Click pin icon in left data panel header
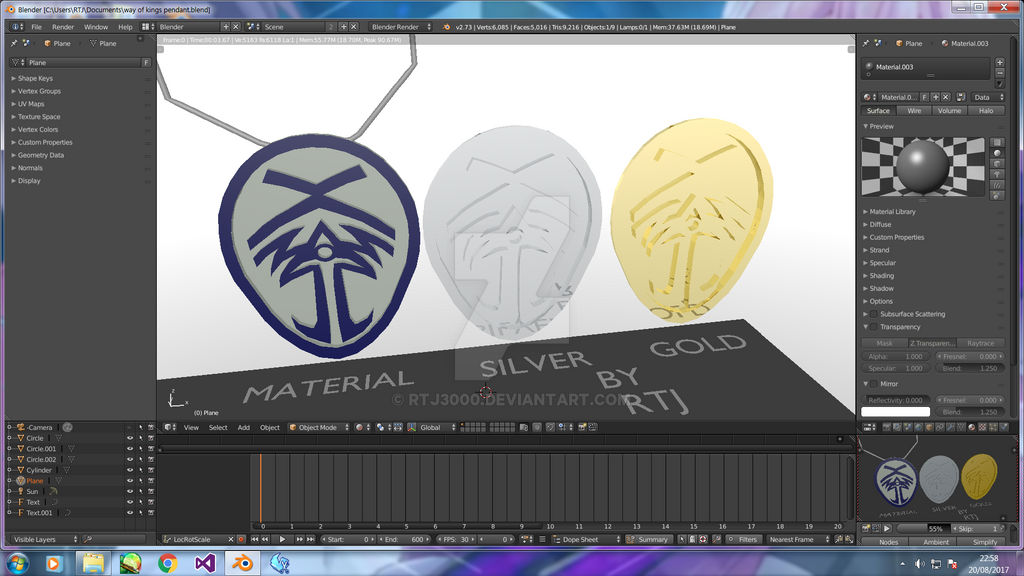1024x576 pixels. (14, 43)
